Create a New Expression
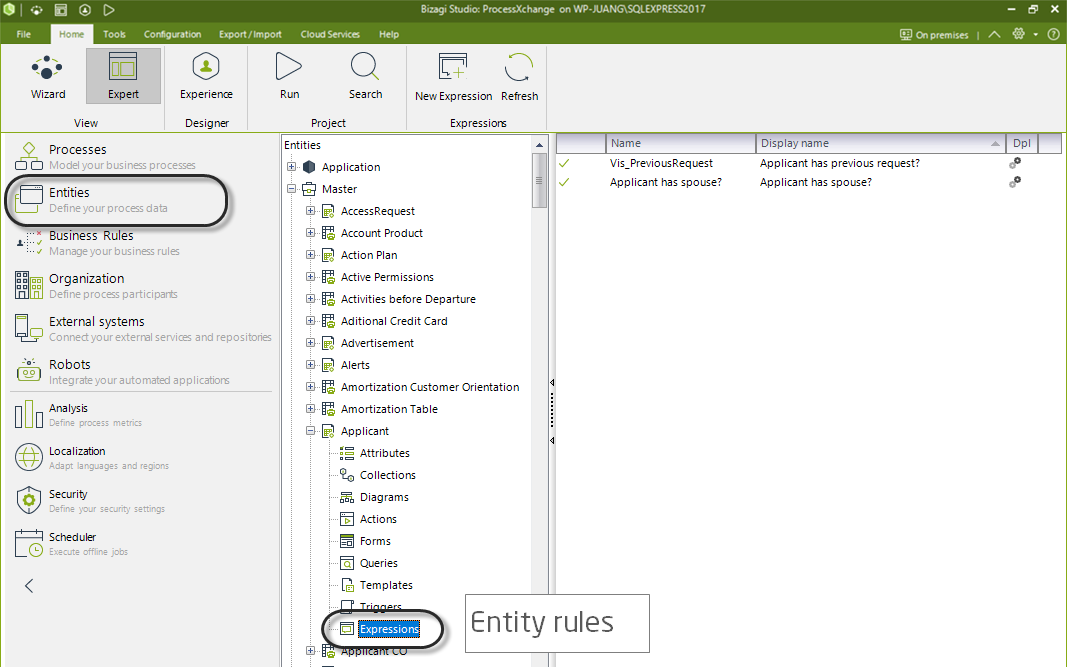 (x=453, y=77)
